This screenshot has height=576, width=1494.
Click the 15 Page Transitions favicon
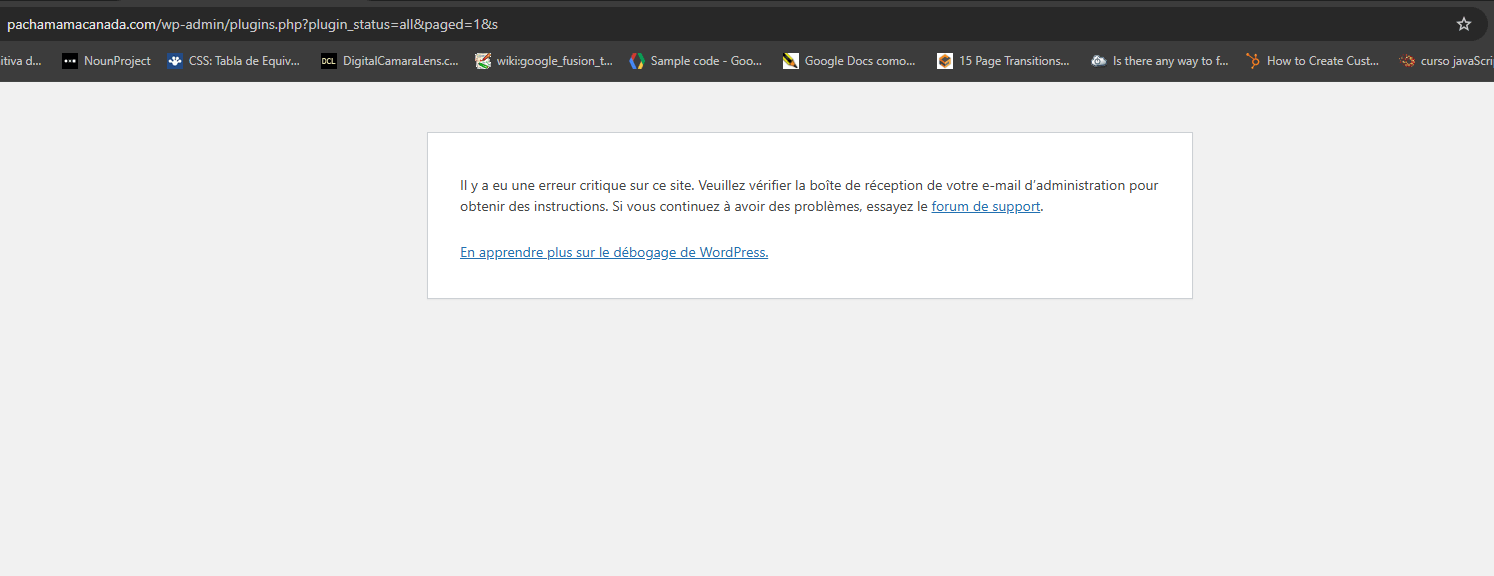[945, 61]
